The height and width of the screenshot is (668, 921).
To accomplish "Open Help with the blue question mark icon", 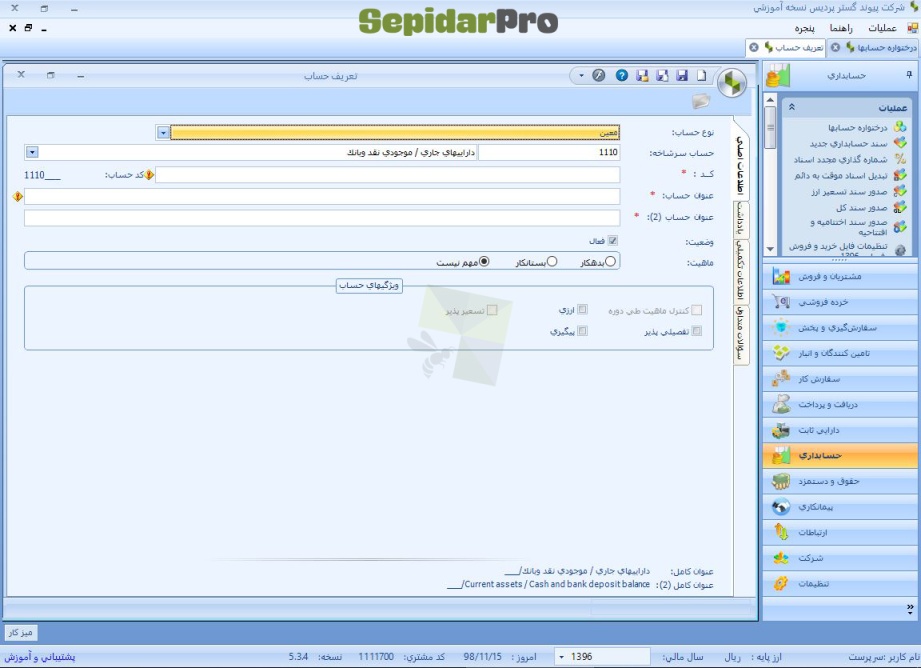I will [621, 75].
